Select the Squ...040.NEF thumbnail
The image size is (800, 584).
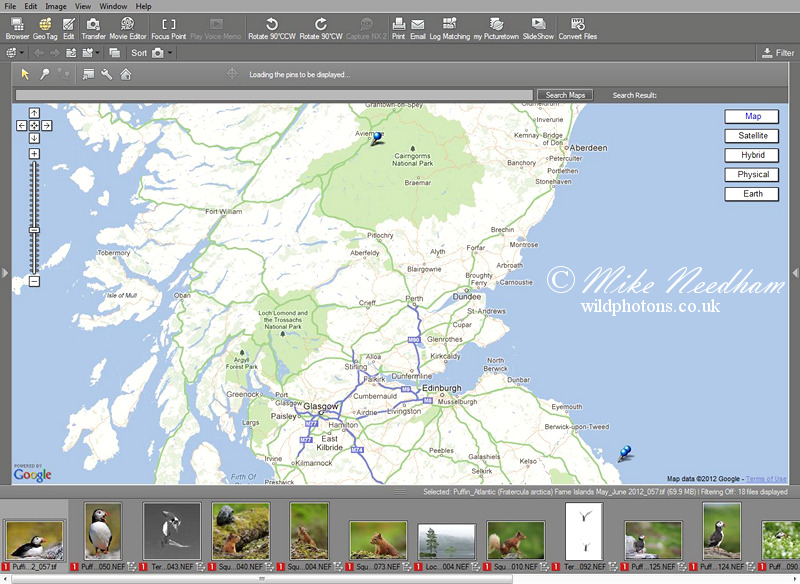pyautogui.click(x=241, y=530)
